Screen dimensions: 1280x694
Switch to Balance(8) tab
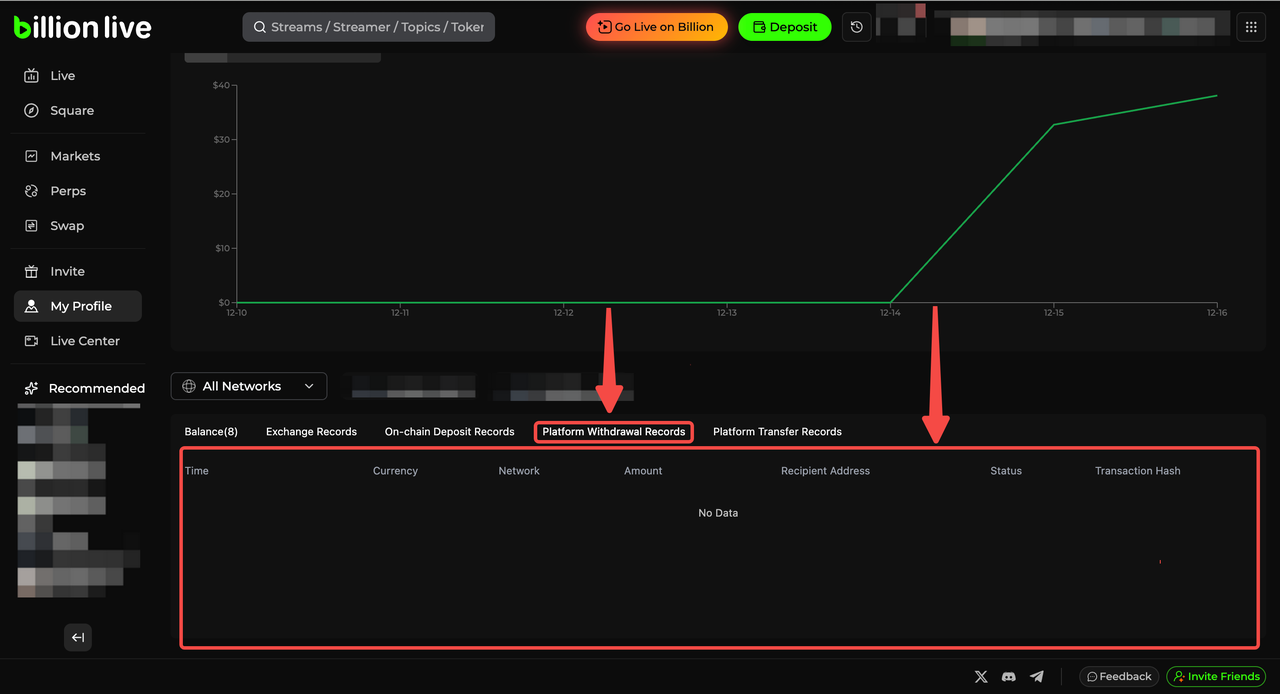(x=211, y=432)
